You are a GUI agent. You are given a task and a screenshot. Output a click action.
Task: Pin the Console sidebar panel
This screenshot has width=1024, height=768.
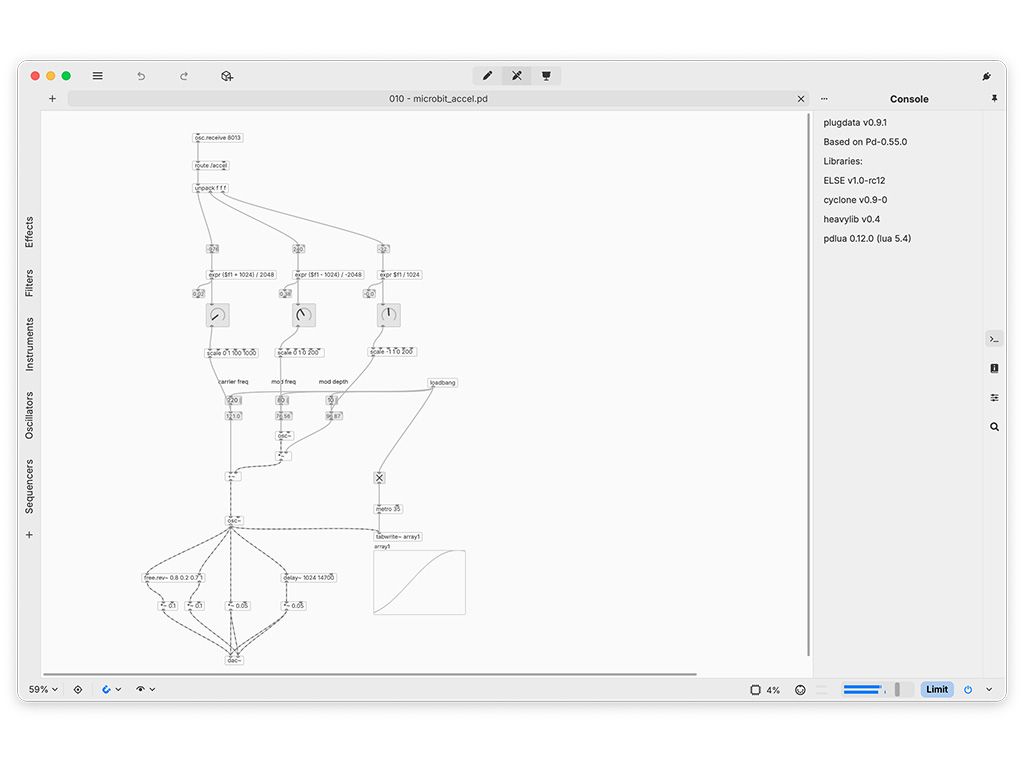click(994, 99)
